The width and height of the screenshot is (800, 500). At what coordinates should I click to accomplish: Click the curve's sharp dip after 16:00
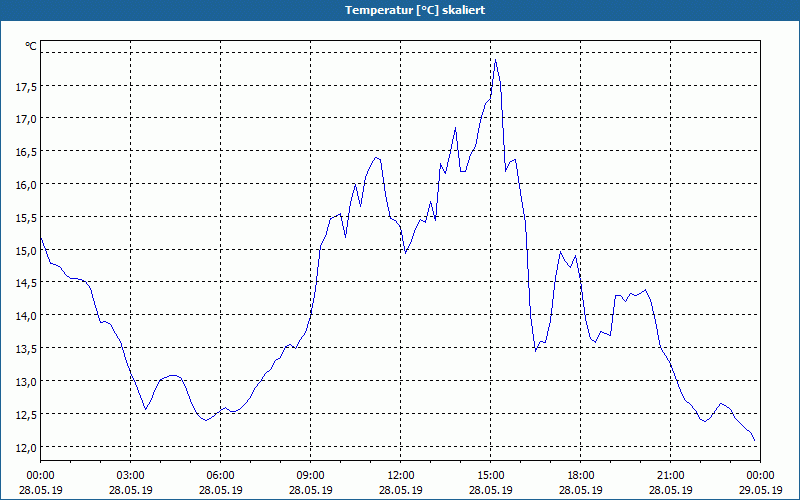536,351
